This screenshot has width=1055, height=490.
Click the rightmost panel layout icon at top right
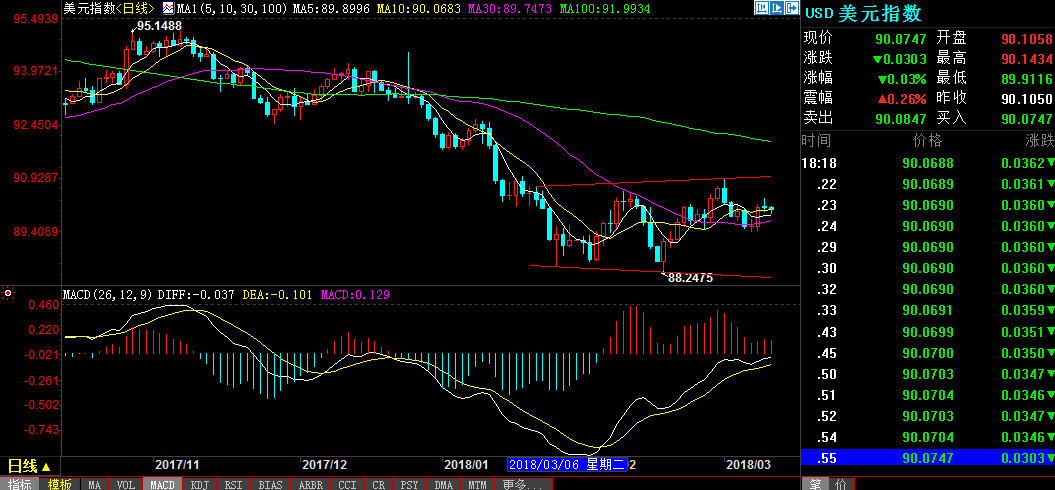point(791,8)
